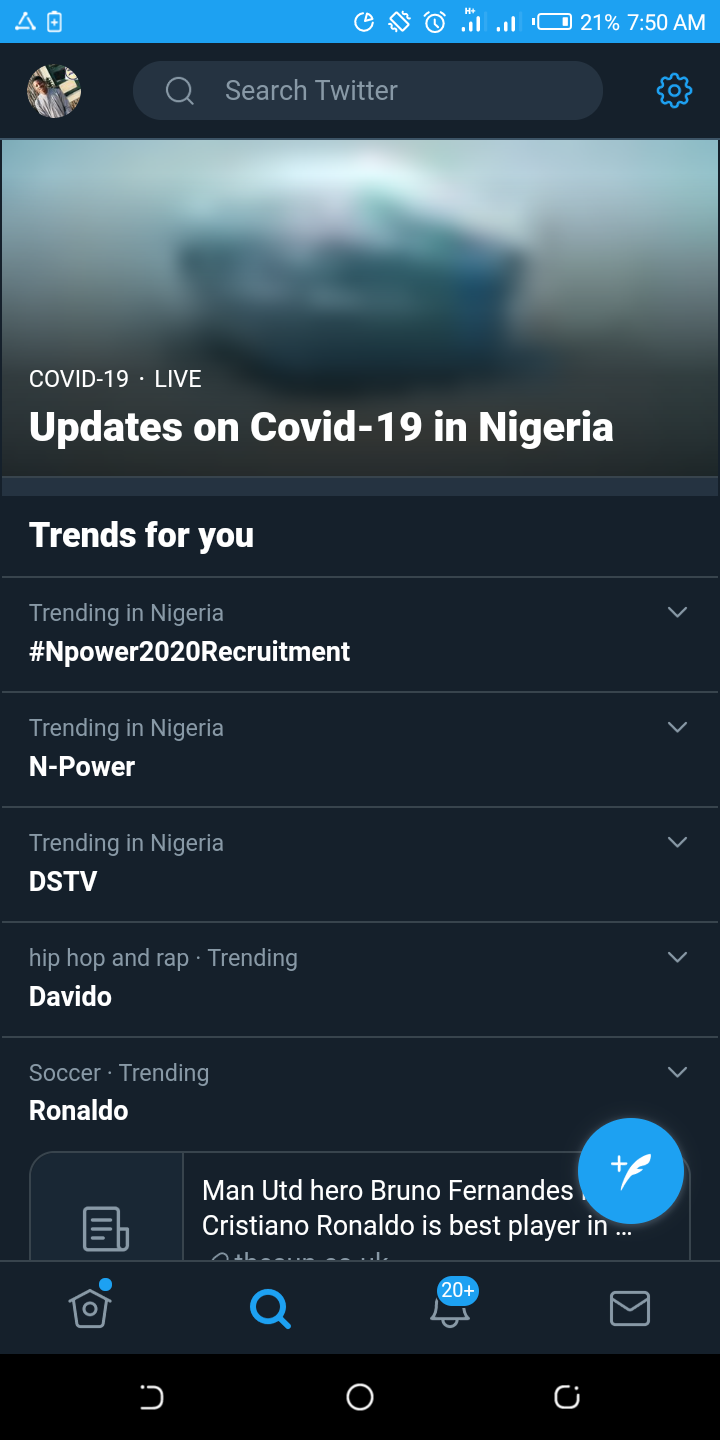This screenshot has width=720, height=1440.
Task: Focus the Search Twitter field
Action: (368, 91)
